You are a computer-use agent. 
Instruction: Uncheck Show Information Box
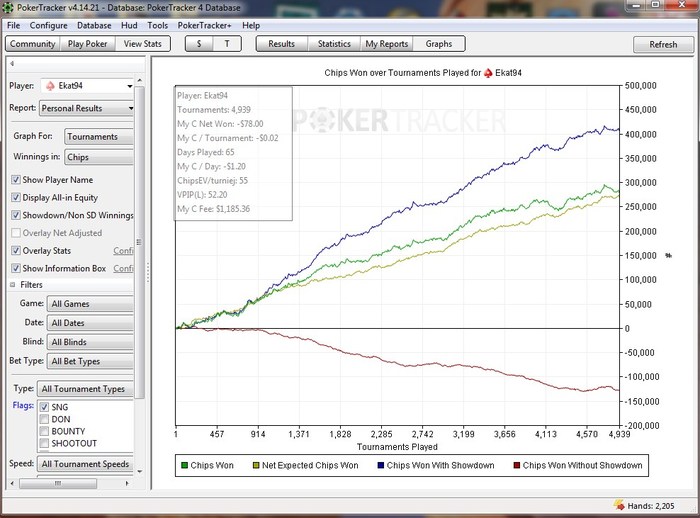tap(16, 268)
